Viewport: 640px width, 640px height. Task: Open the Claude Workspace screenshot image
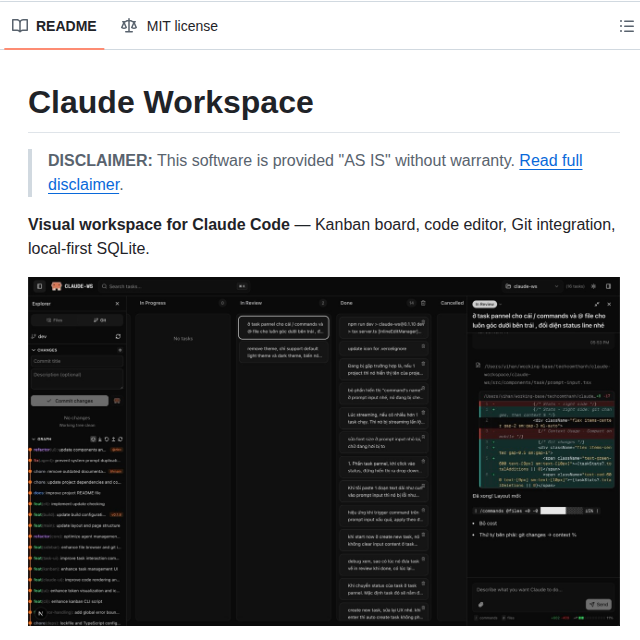(324, 451)
